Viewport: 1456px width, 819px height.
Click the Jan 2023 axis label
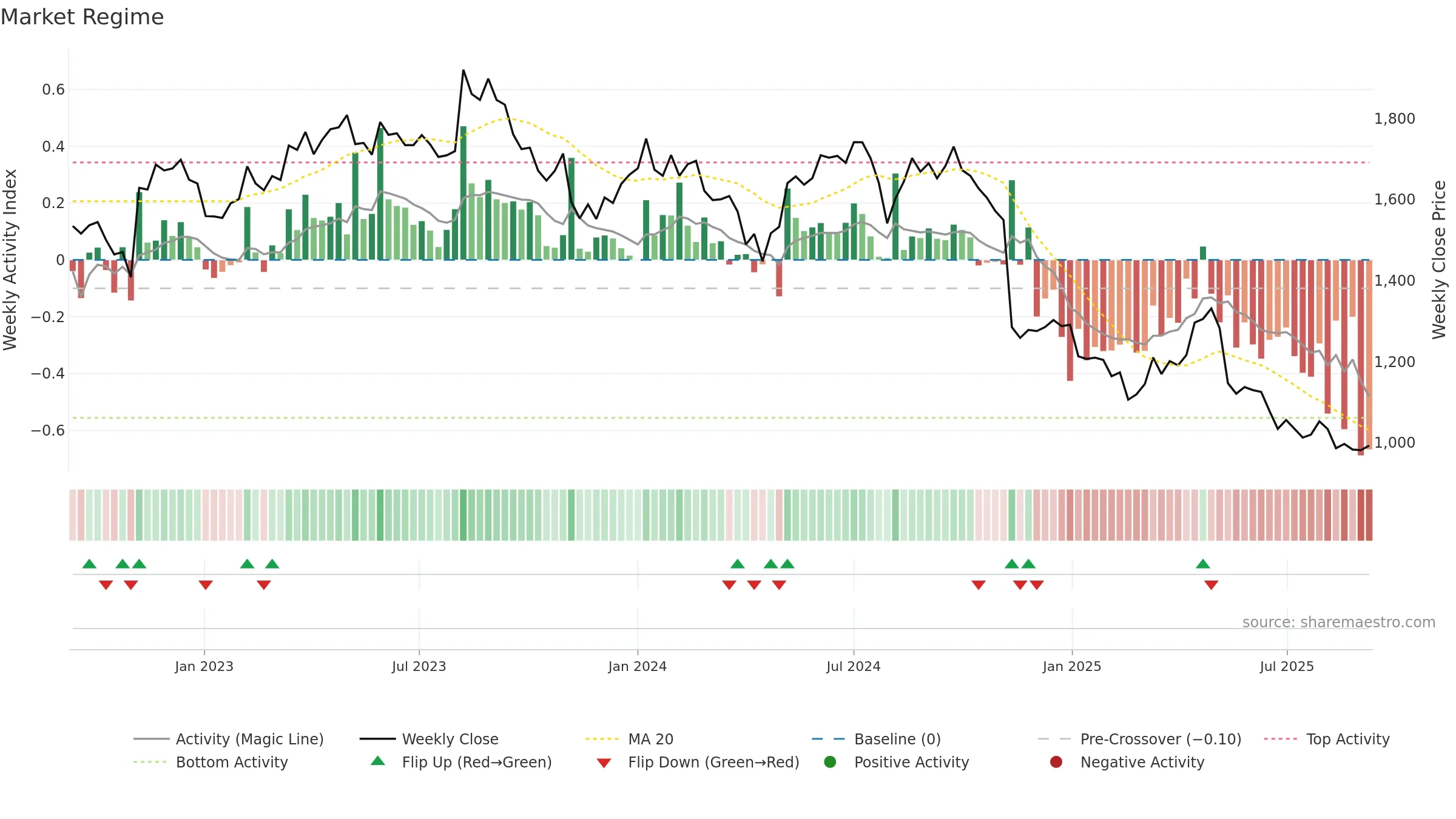pyautogui.click(x=204, y=666)
